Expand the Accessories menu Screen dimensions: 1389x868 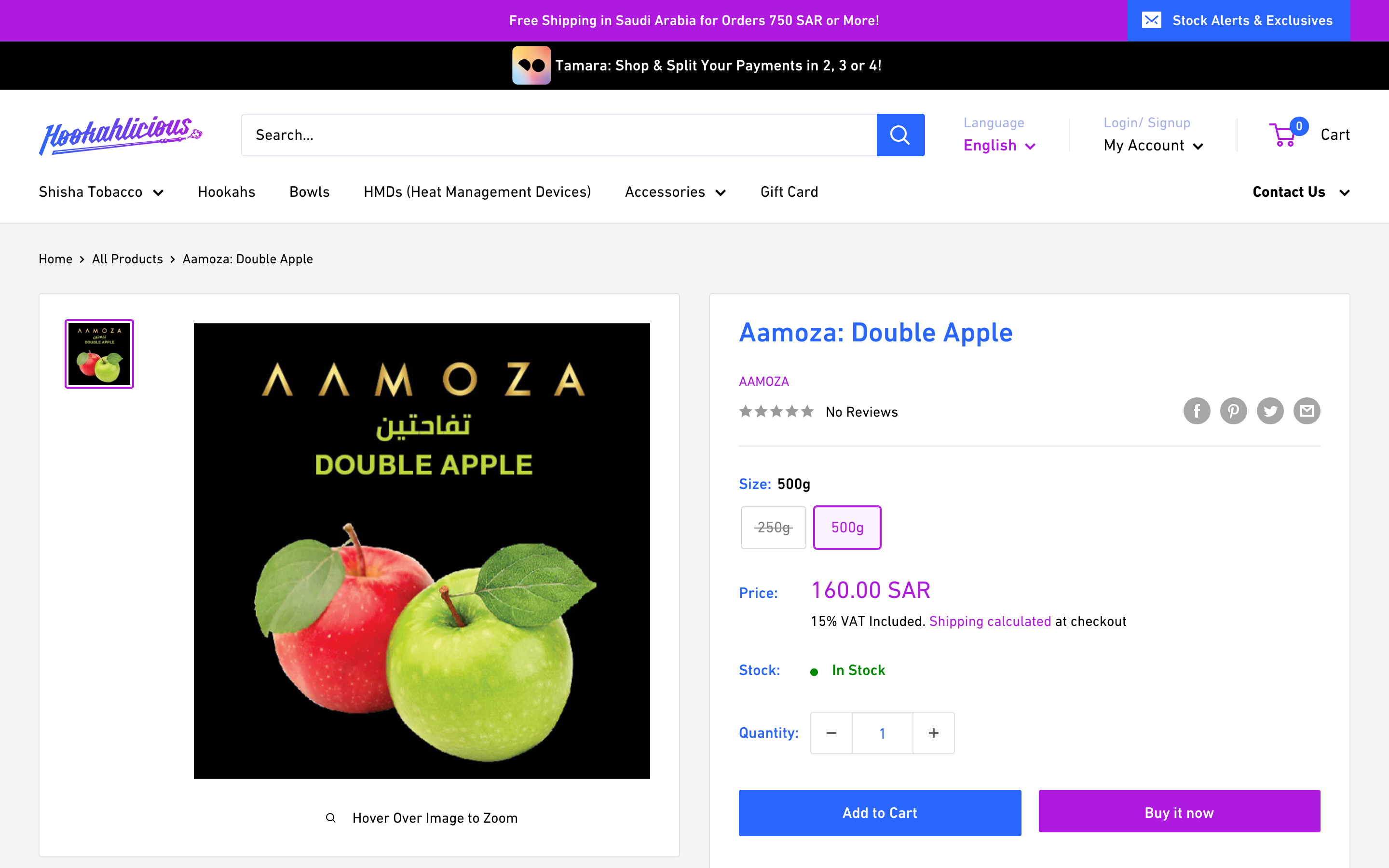coord(675,192)
